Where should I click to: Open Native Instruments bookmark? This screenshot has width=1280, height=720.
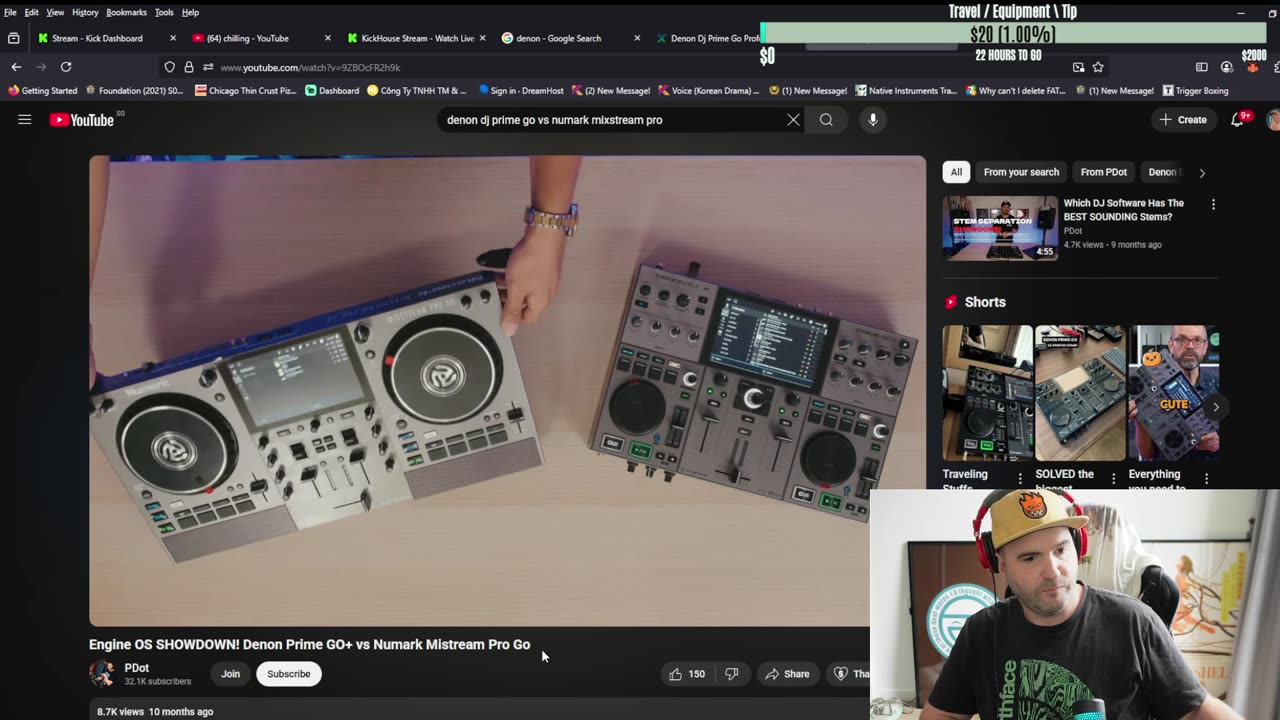906,91
